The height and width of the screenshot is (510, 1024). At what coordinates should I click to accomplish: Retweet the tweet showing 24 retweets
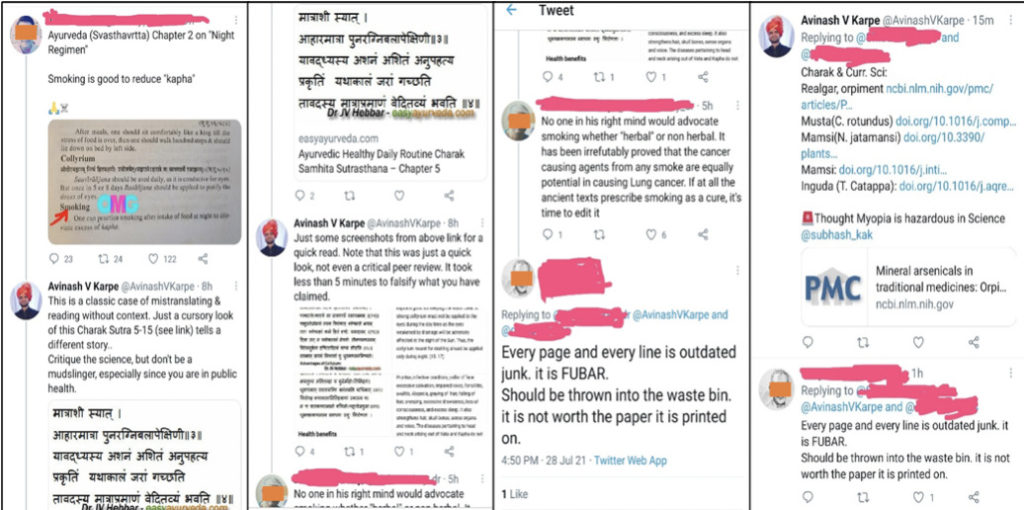103,259
